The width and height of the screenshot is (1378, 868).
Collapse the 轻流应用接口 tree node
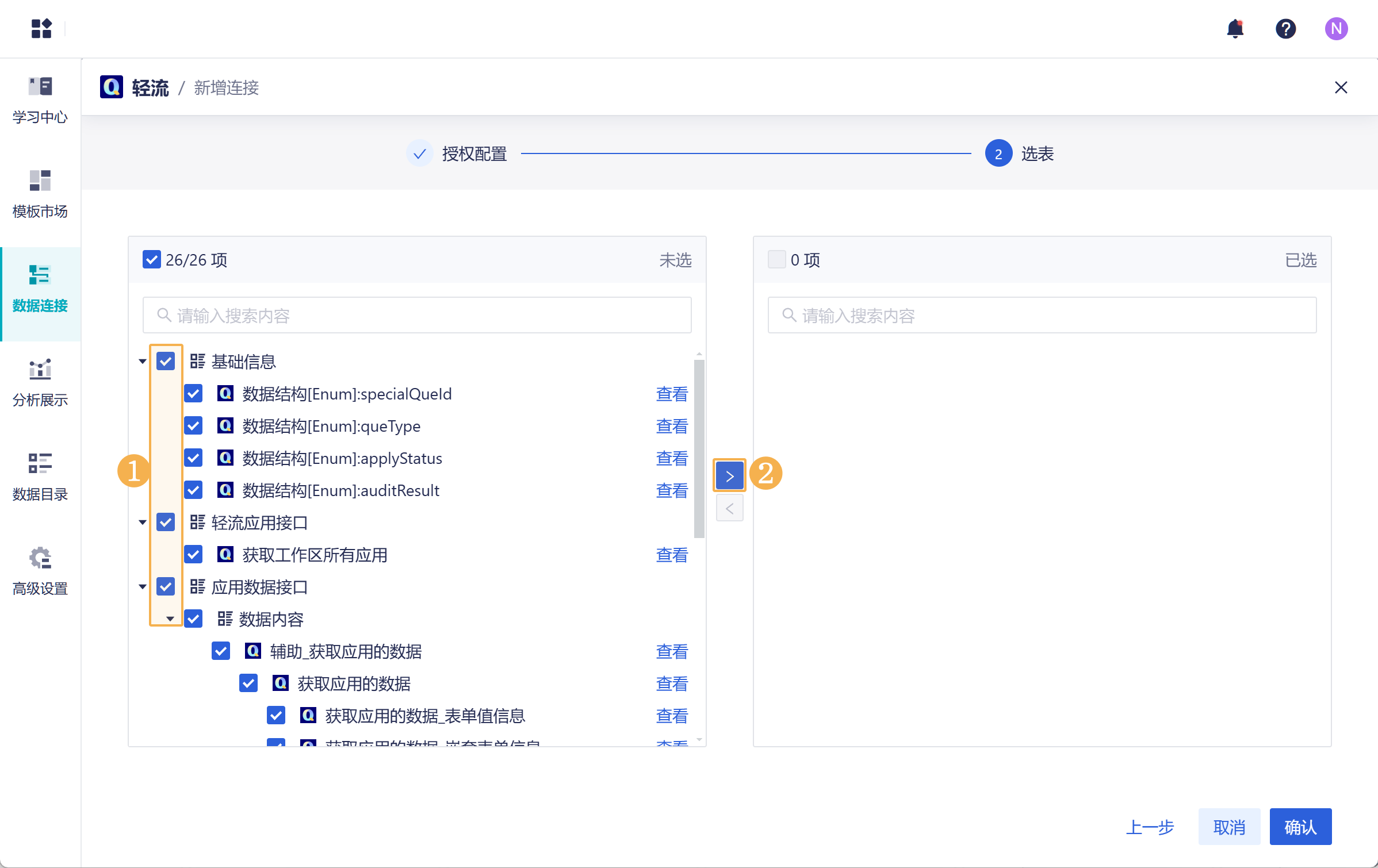143,523
